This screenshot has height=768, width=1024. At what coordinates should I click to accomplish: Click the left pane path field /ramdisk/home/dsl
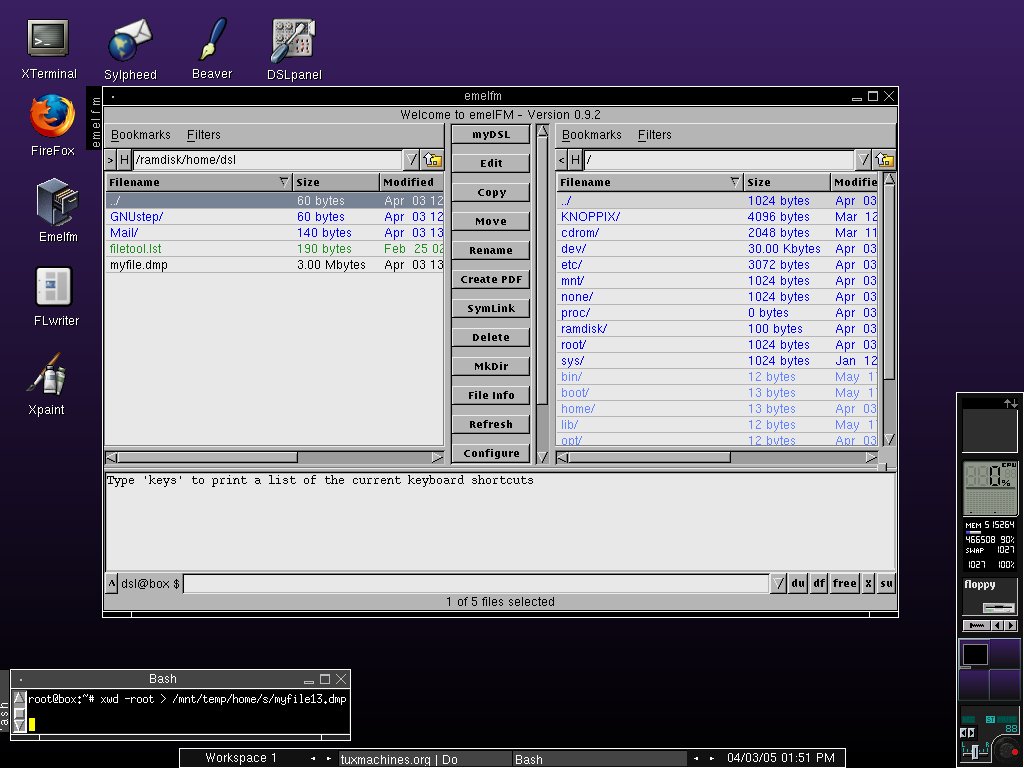coord(267,159)
